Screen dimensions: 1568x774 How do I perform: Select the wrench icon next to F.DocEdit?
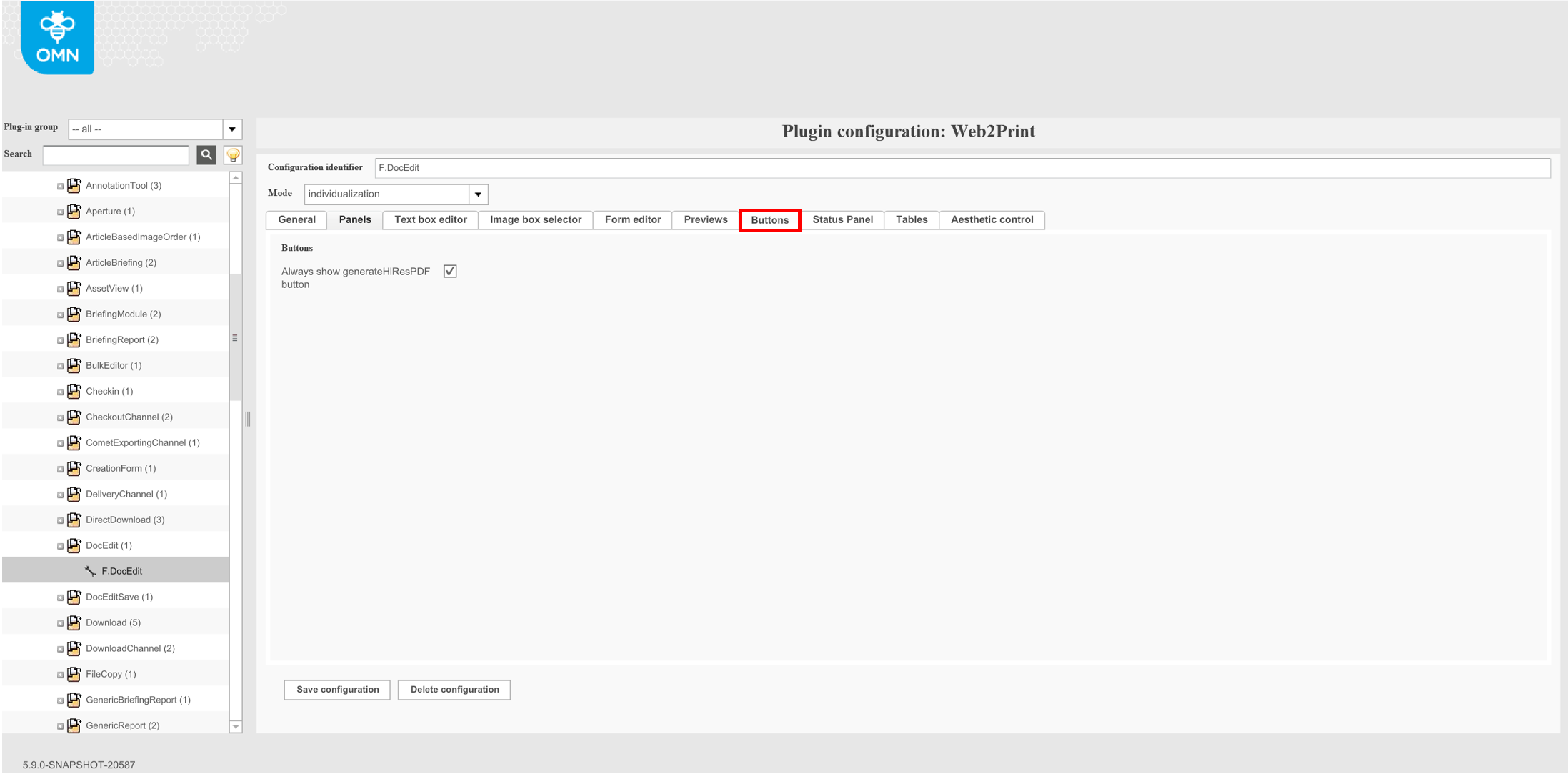[x=90, y=570]
